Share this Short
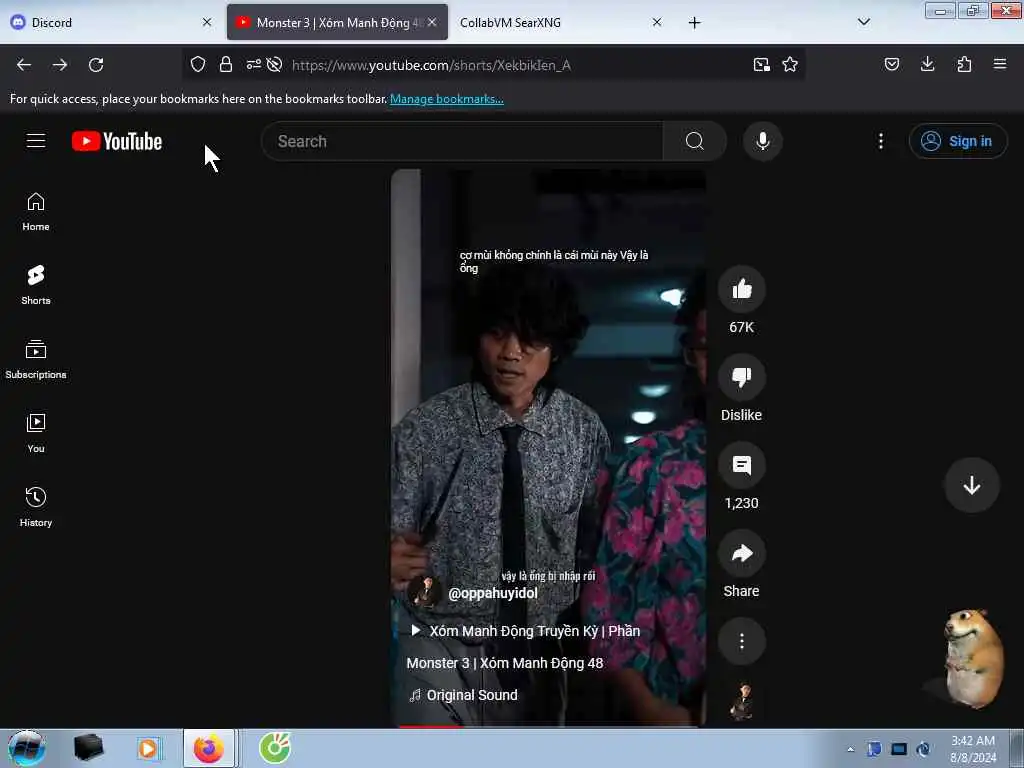1024x768 pixels. [741, 553]
